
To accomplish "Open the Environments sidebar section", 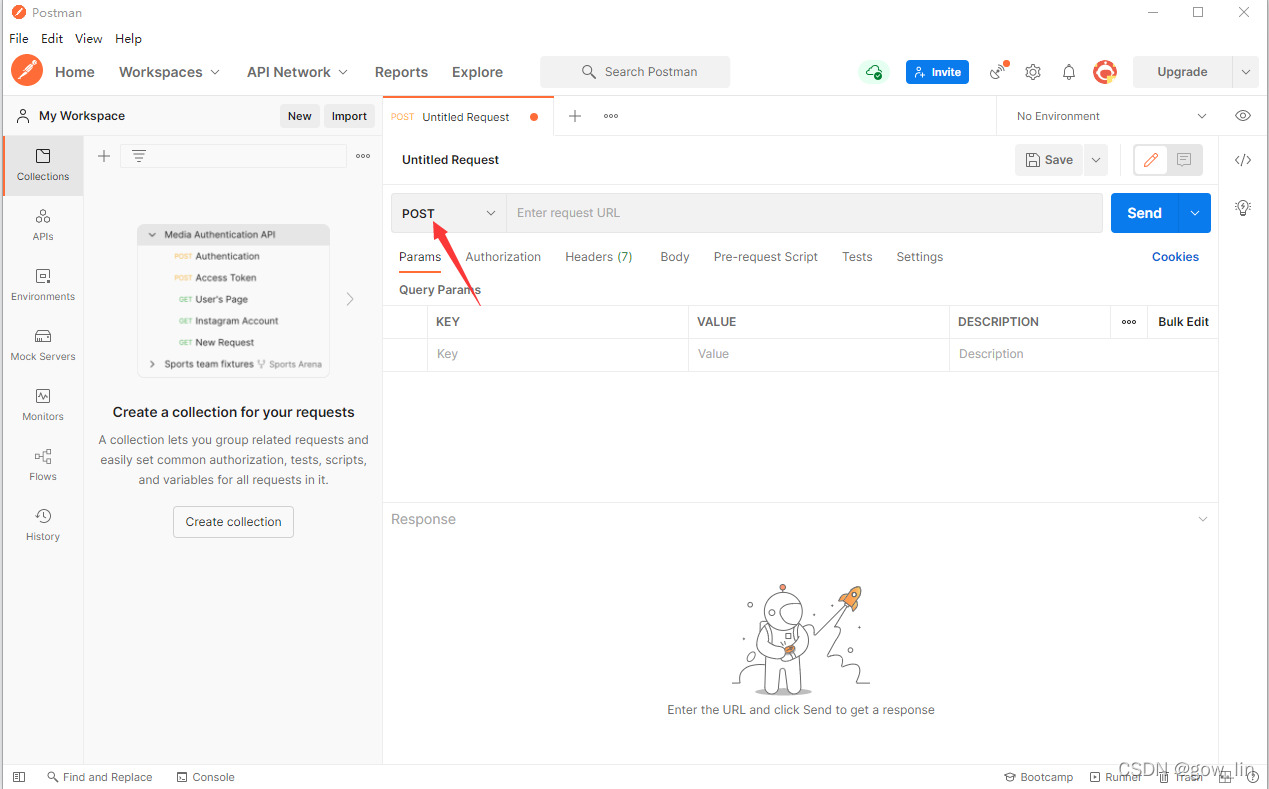I will [43, 285].
